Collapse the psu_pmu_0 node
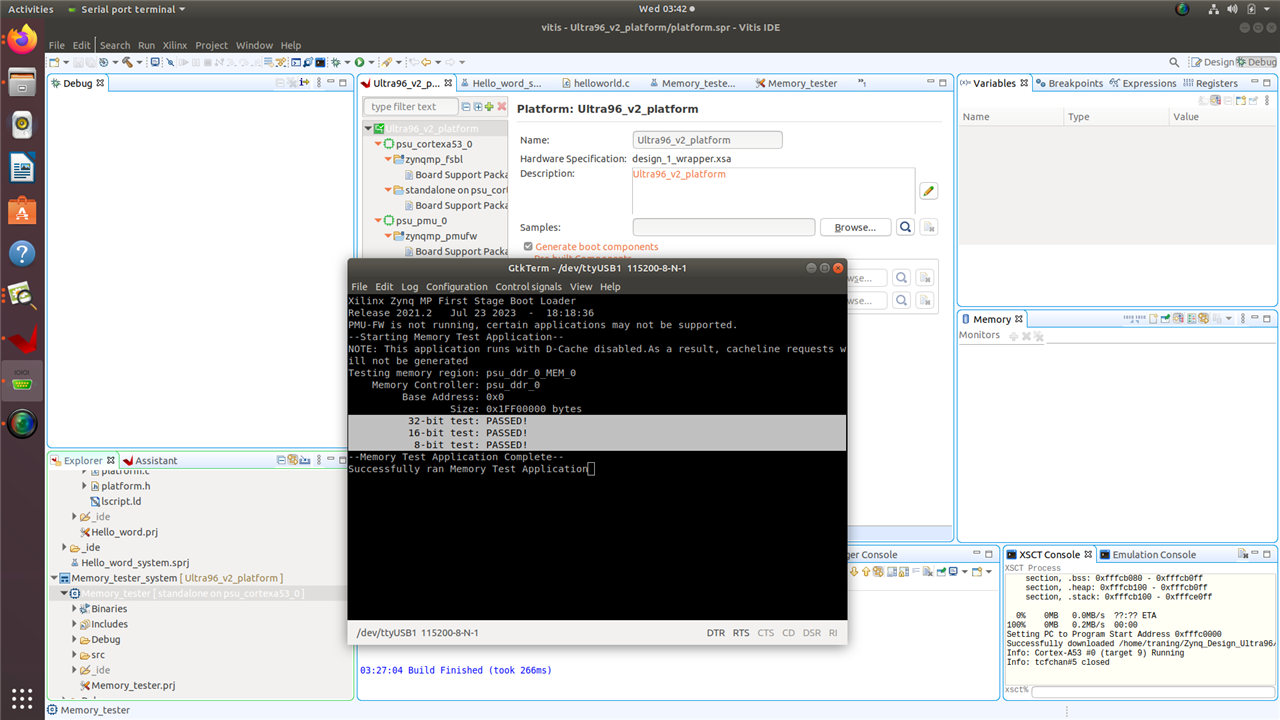This screenshot has width=1280, height=720. 379,221
